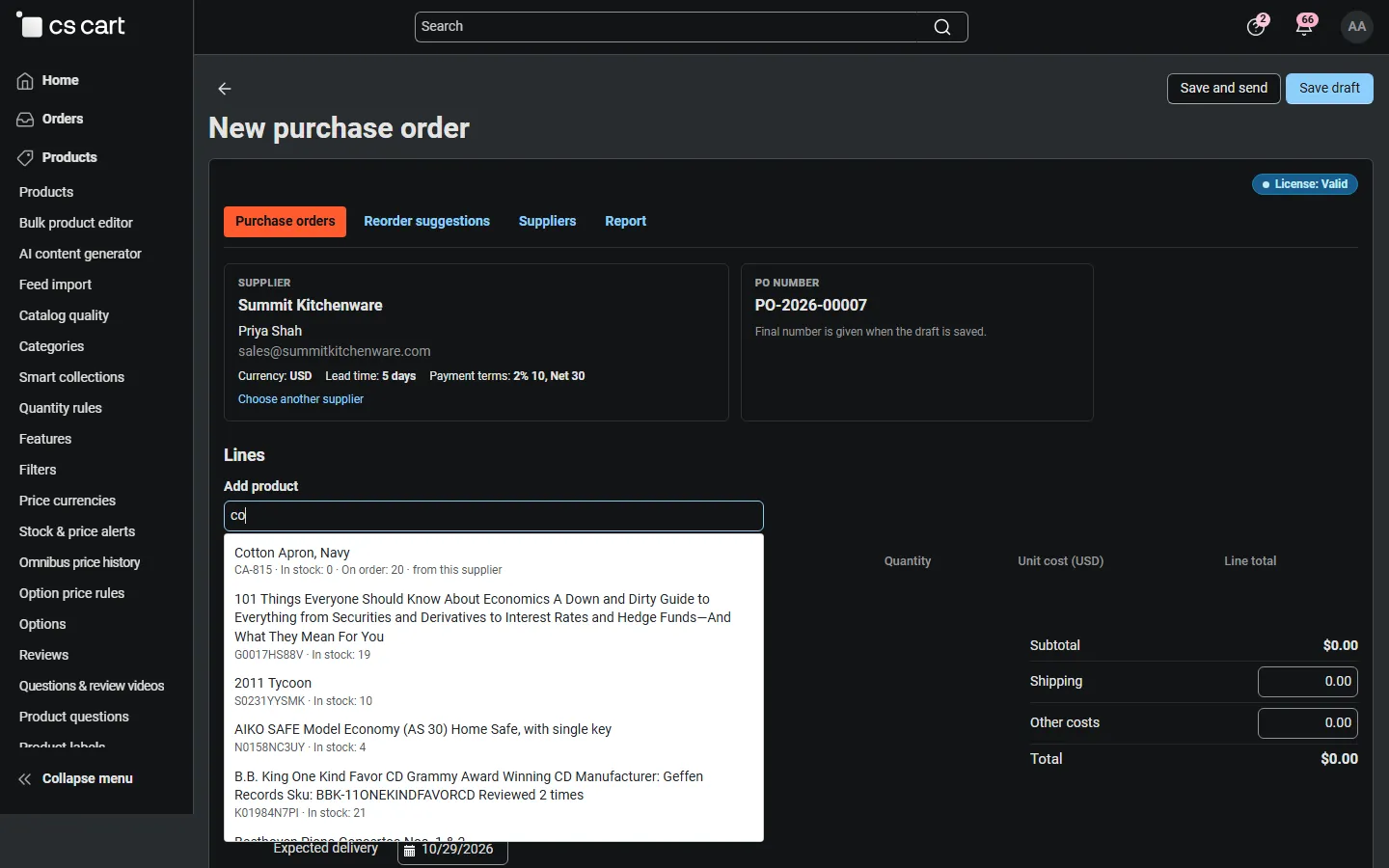
Task: Open the Reorder suggestions tab
Action: [x=426, y=222]
